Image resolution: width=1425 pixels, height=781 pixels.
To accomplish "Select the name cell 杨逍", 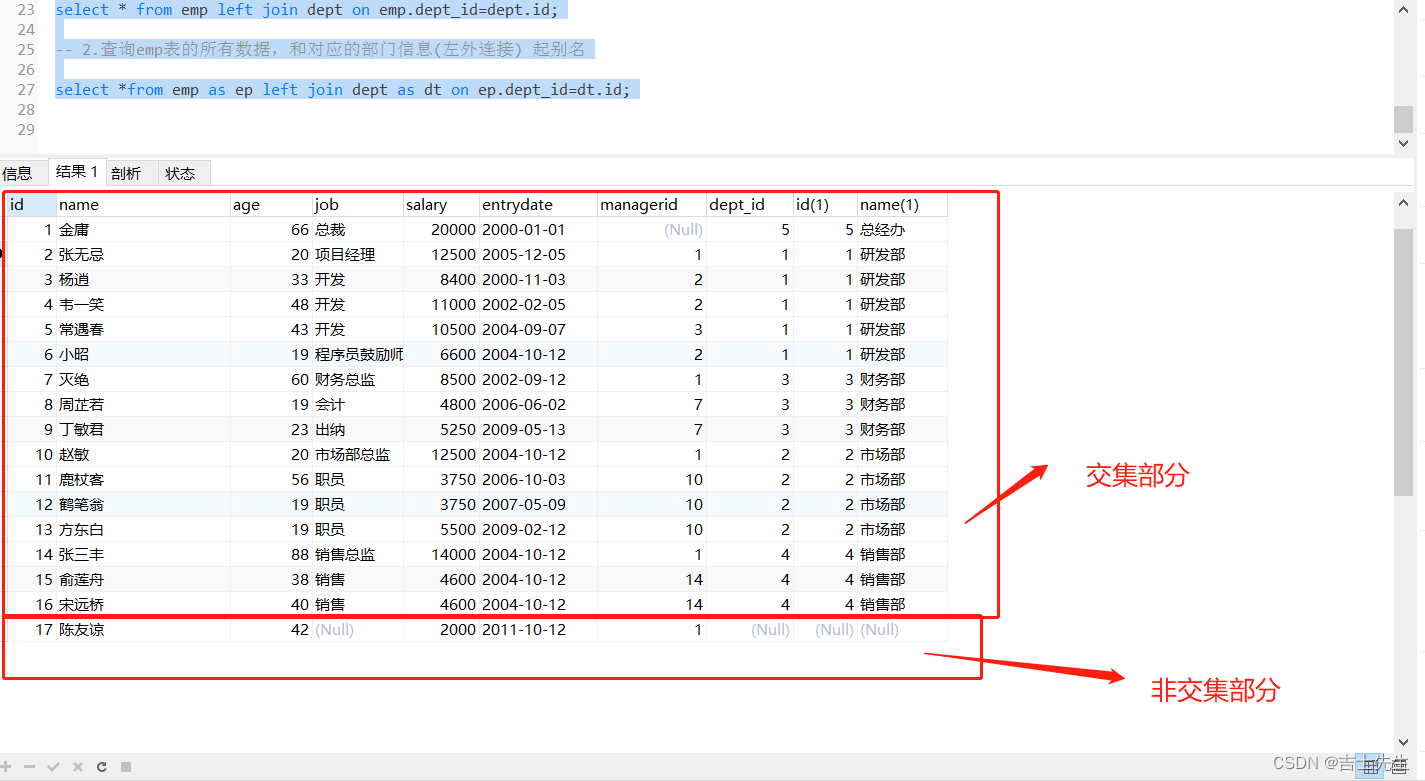I will pos(144,279).
